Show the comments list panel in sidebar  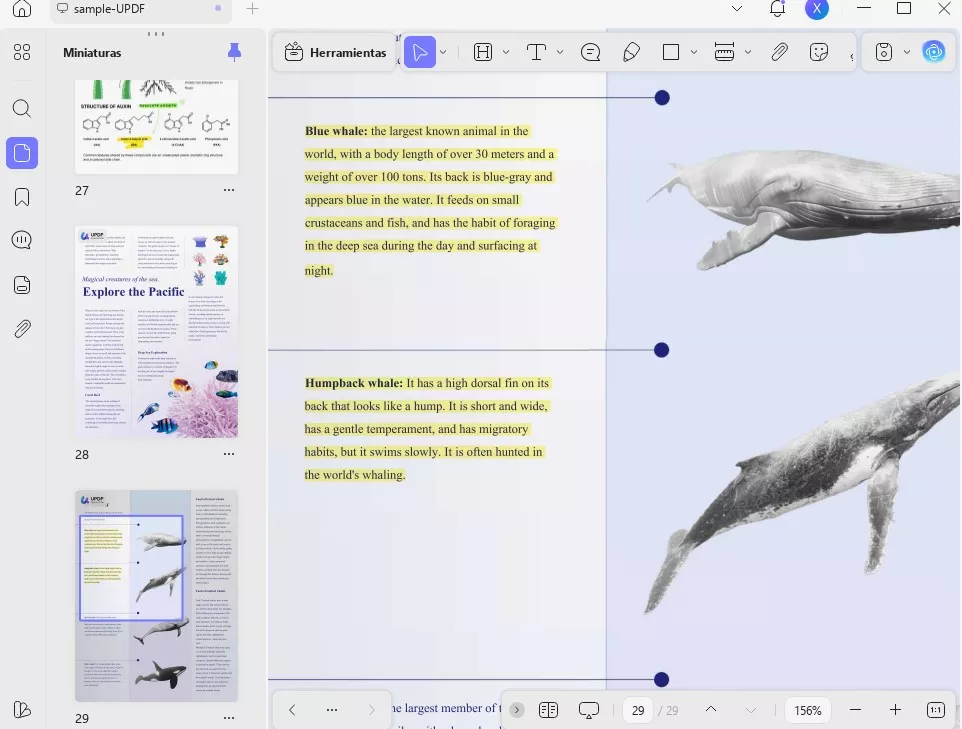(22, 240)
